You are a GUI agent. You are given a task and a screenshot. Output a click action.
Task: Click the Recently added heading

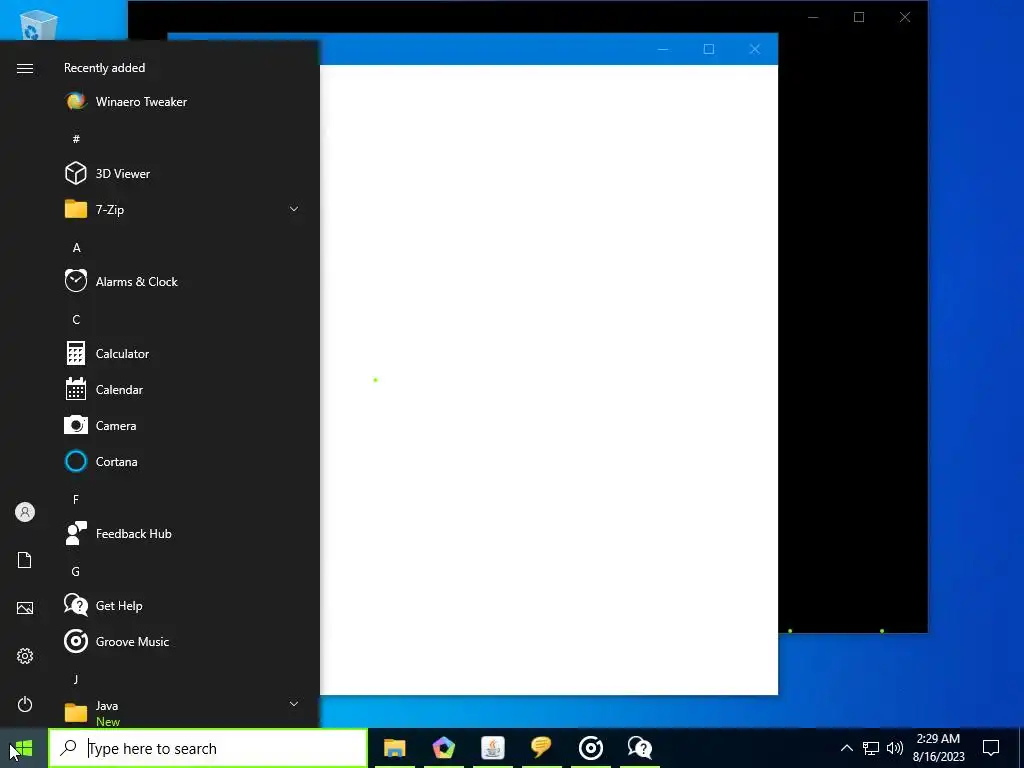(104, 68)
